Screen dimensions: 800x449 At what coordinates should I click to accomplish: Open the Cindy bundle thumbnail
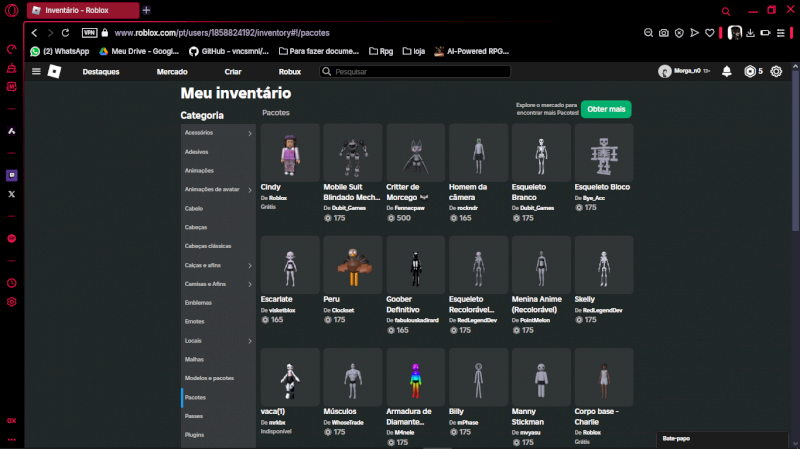290,153
